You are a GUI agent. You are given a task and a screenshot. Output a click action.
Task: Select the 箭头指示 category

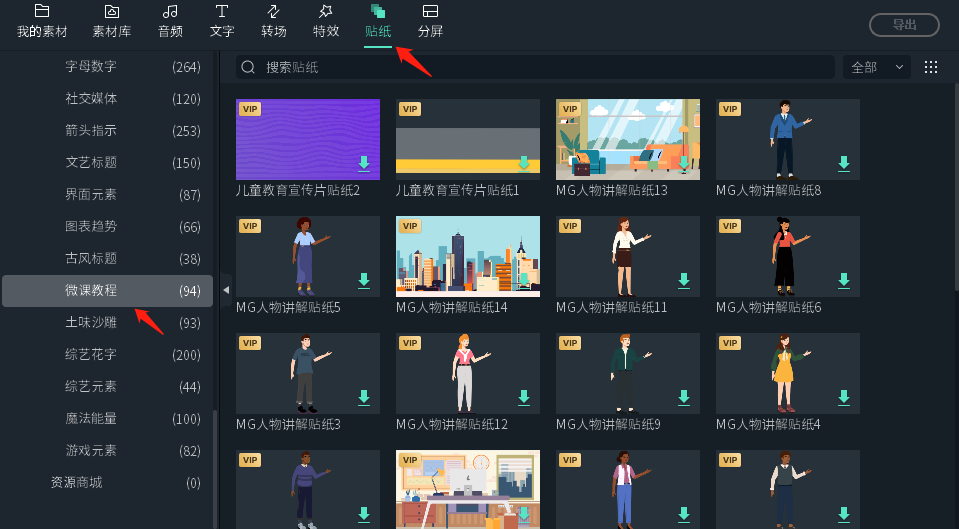91,131
